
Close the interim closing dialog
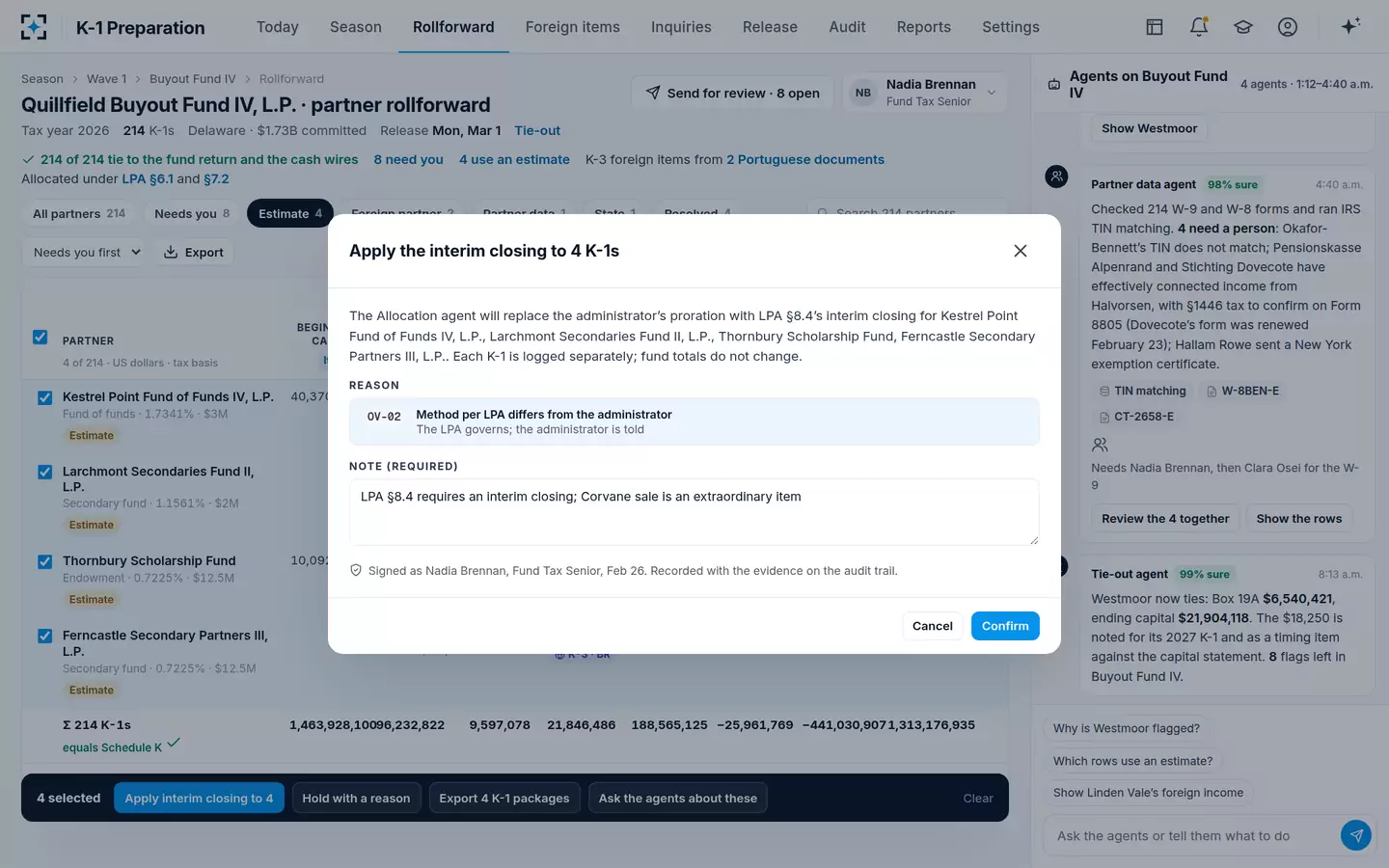(1021, 251)
